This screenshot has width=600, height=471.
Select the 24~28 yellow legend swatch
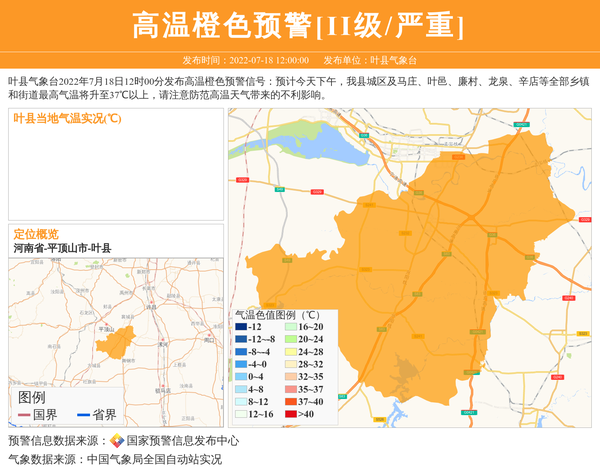[291, 352]
